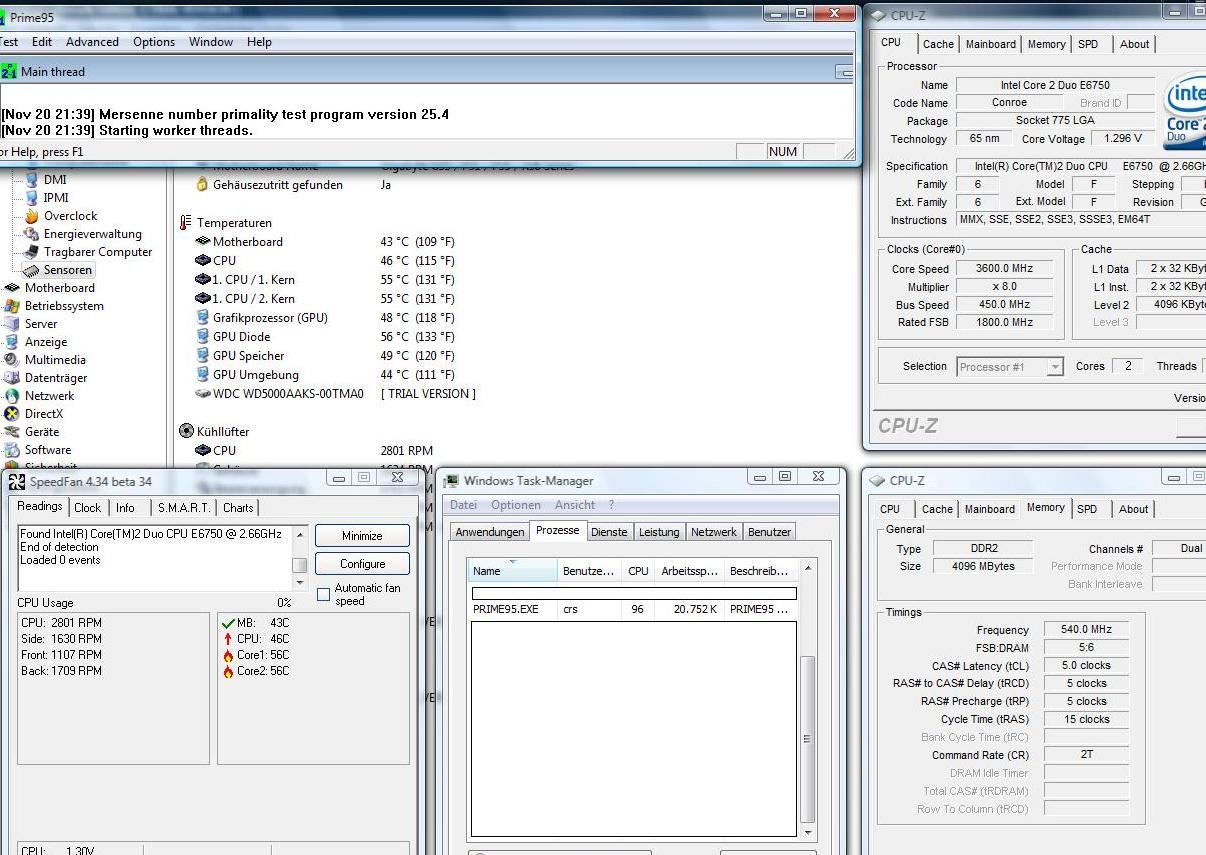Open the Netzwerk category
The image size is (1206, 855).
click(49, 396)
